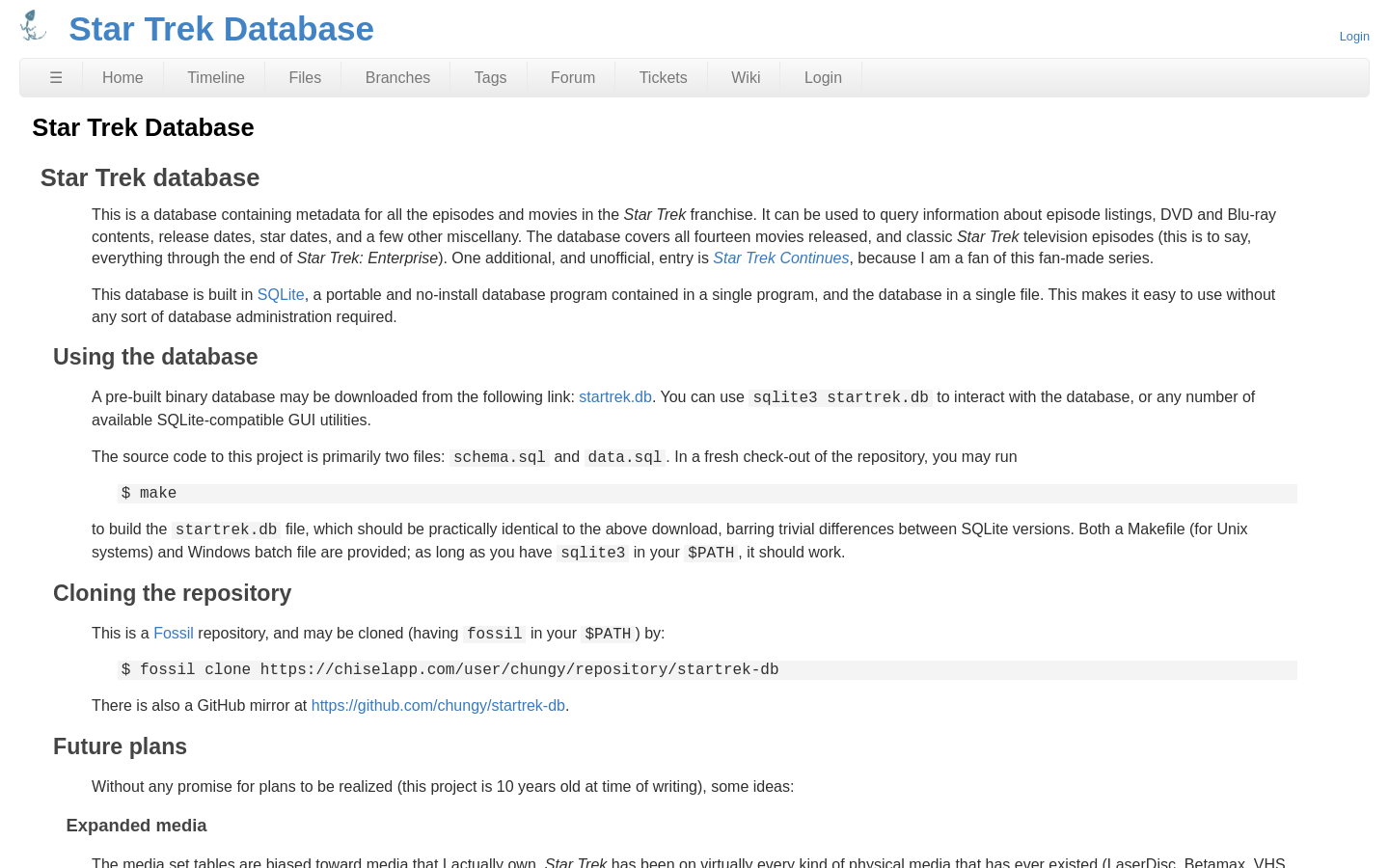The width and height of the screenshot is (1389, 868).
Task: Go to the Wiki
Action: pos(746,78)
